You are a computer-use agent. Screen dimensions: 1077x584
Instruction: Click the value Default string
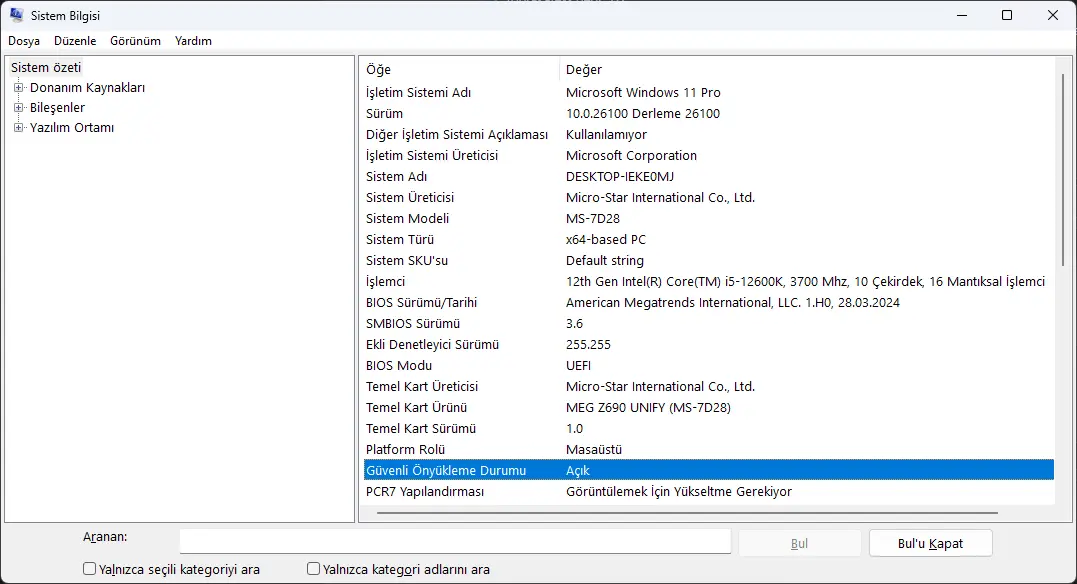[604, 260]
